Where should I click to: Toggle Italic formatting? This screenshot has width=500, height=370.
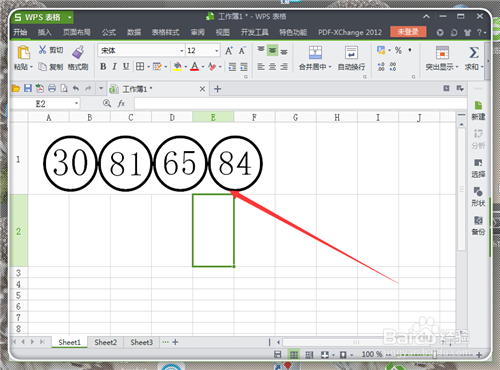[x=114, y=67]
